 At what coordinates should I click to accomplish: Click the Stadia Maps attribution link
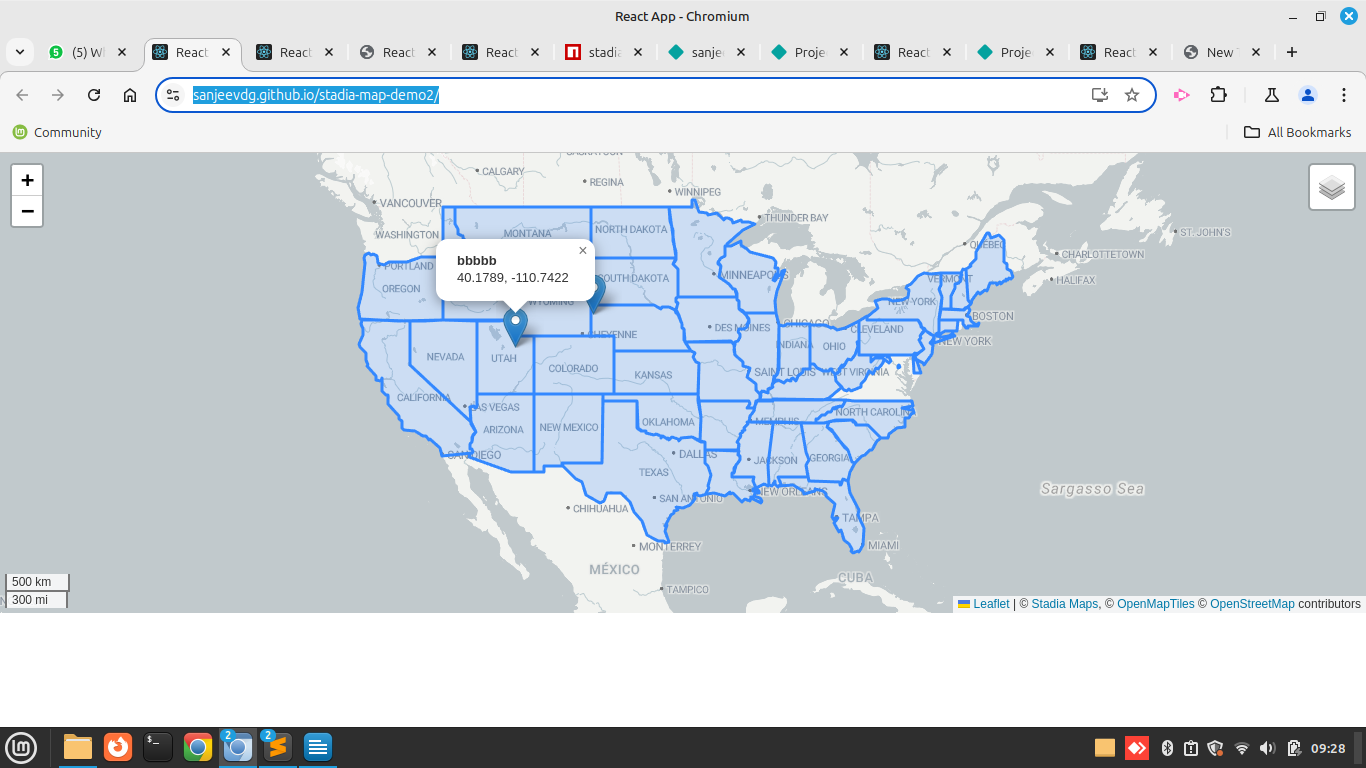coord(1064,604)
